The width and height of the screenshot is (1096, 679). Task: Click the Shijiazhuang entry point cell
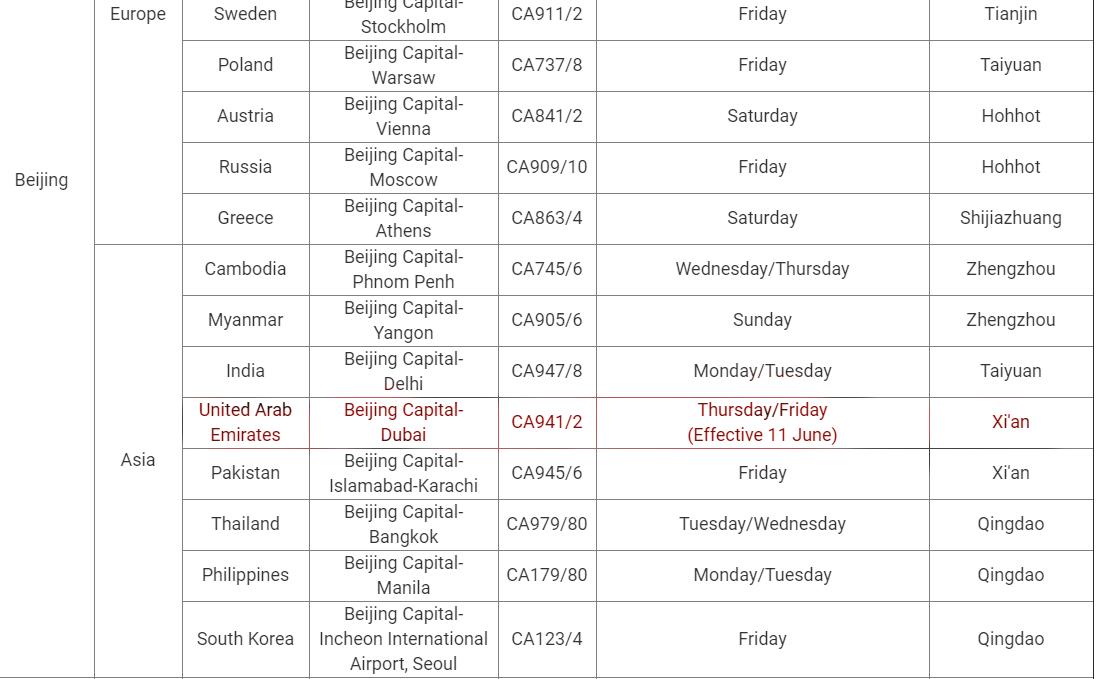click(1011, 218)
